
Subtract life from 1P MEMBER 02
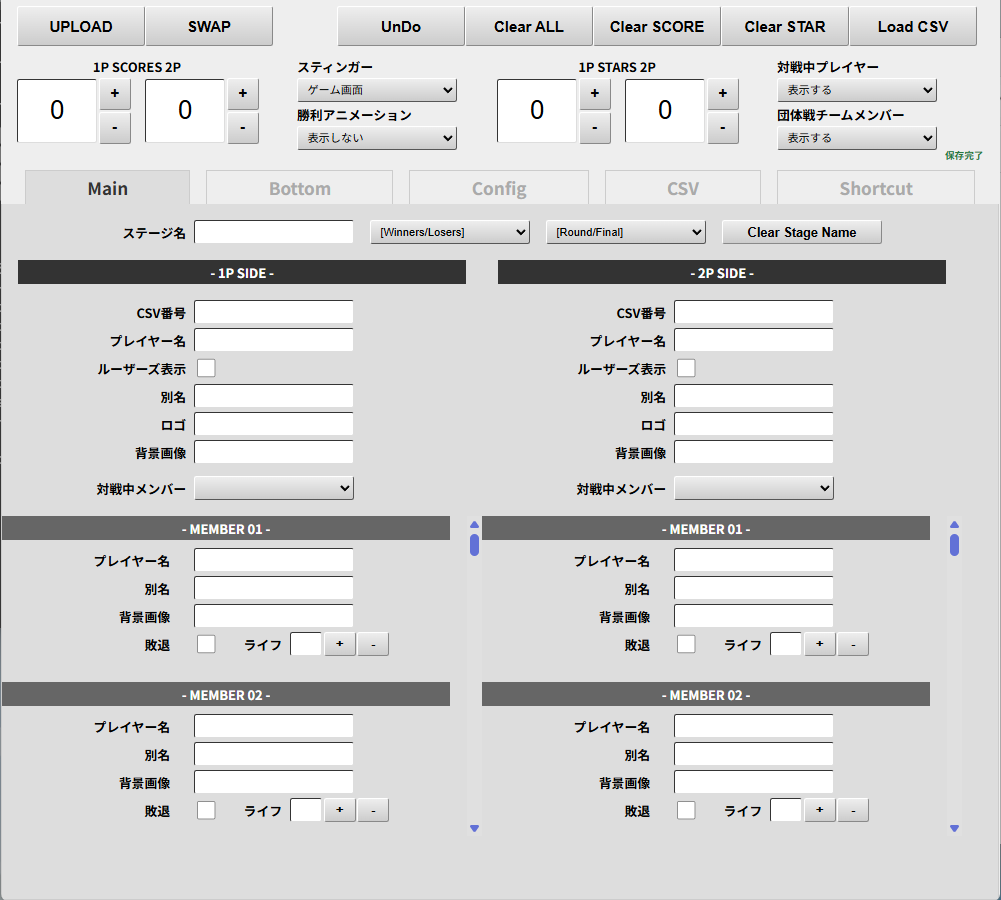(x=373, y=810)
